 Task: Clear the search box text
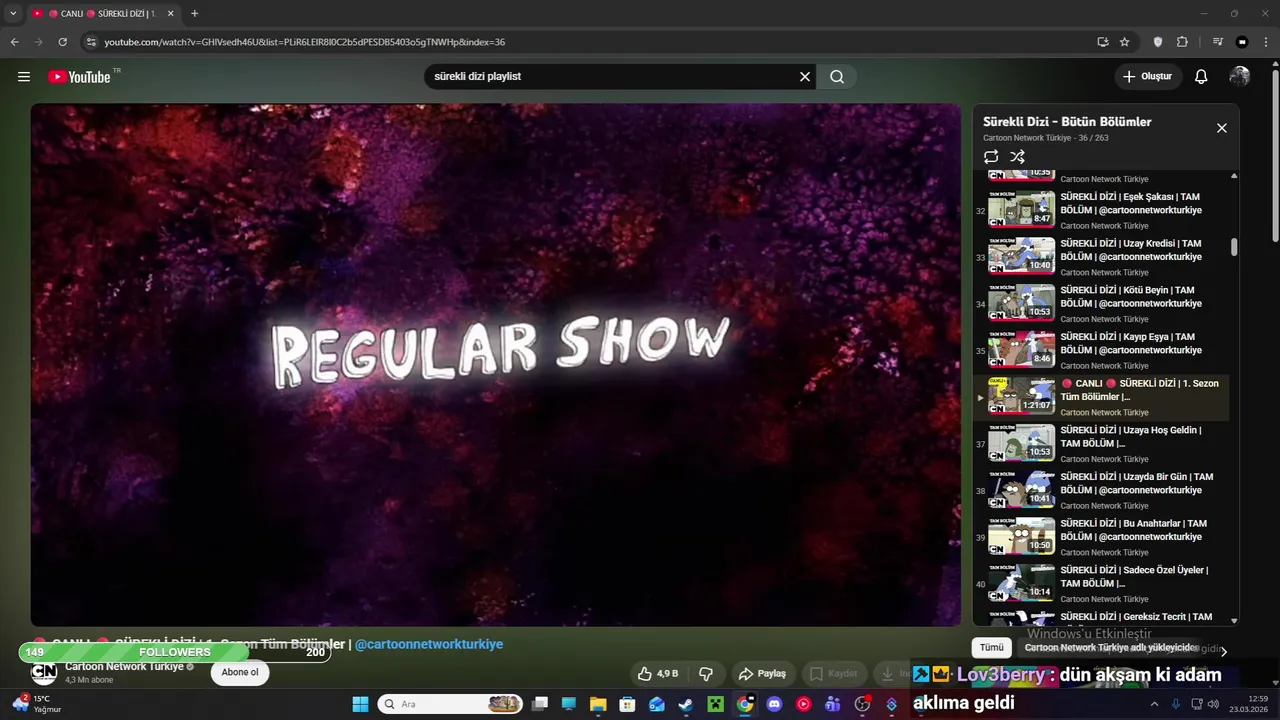click(x=804, y=76)
